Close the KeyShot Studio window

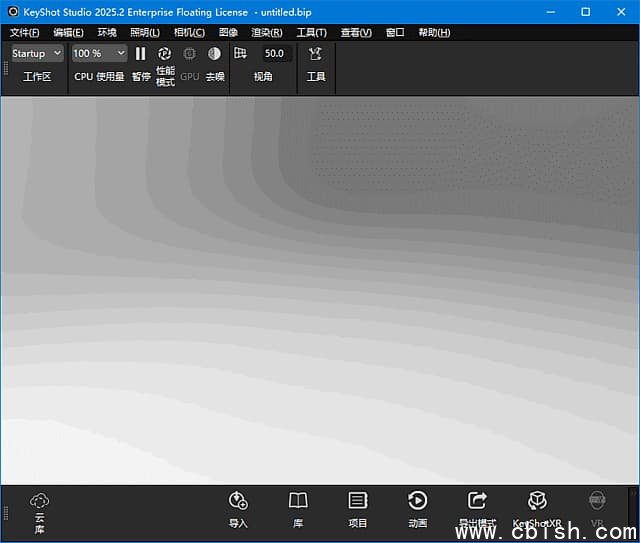coord(621,12)
